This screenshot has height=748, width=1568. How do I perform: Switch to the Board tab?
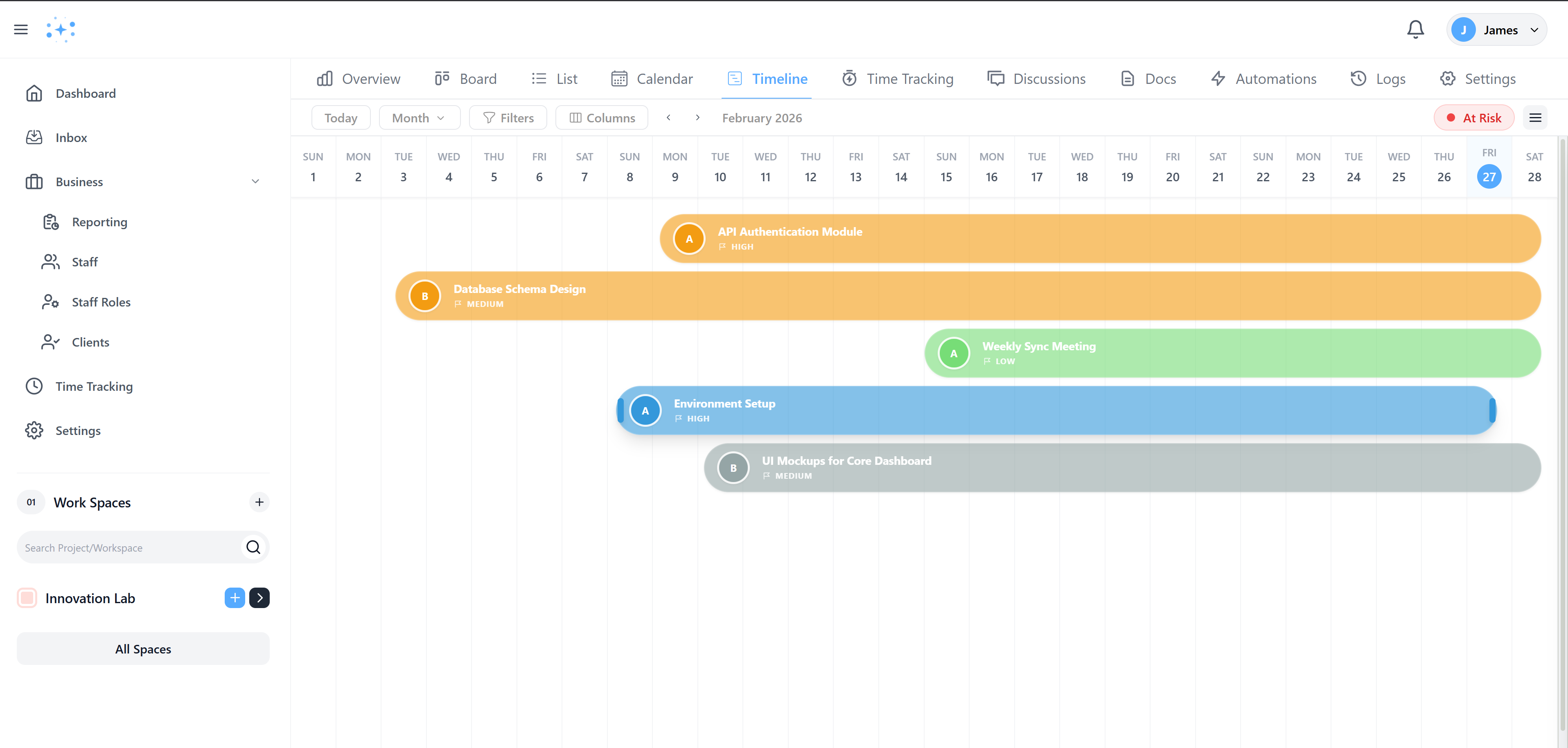click(x=466, y=79)
